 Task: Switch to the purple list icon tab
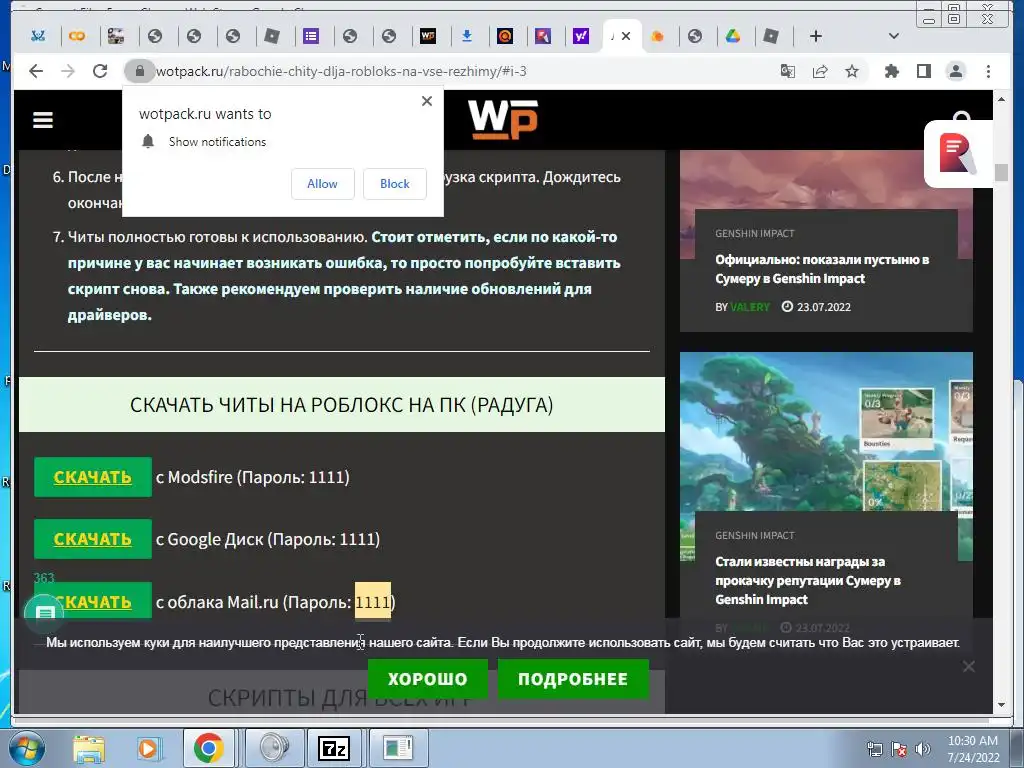(311, 36)
